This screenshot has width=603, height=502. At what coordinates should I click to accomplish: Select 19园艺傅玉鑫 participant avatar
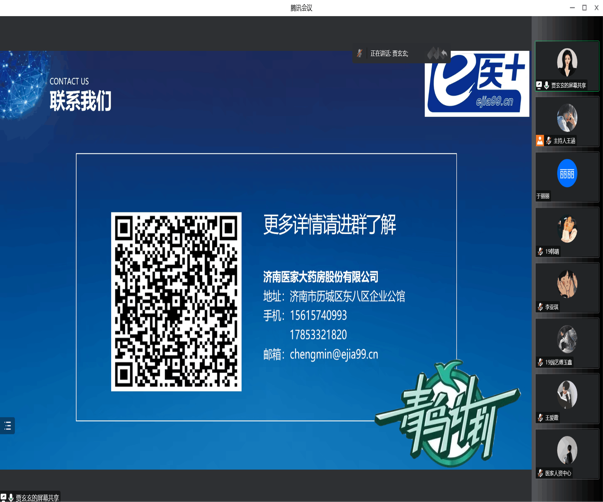(x=567, y=339)
